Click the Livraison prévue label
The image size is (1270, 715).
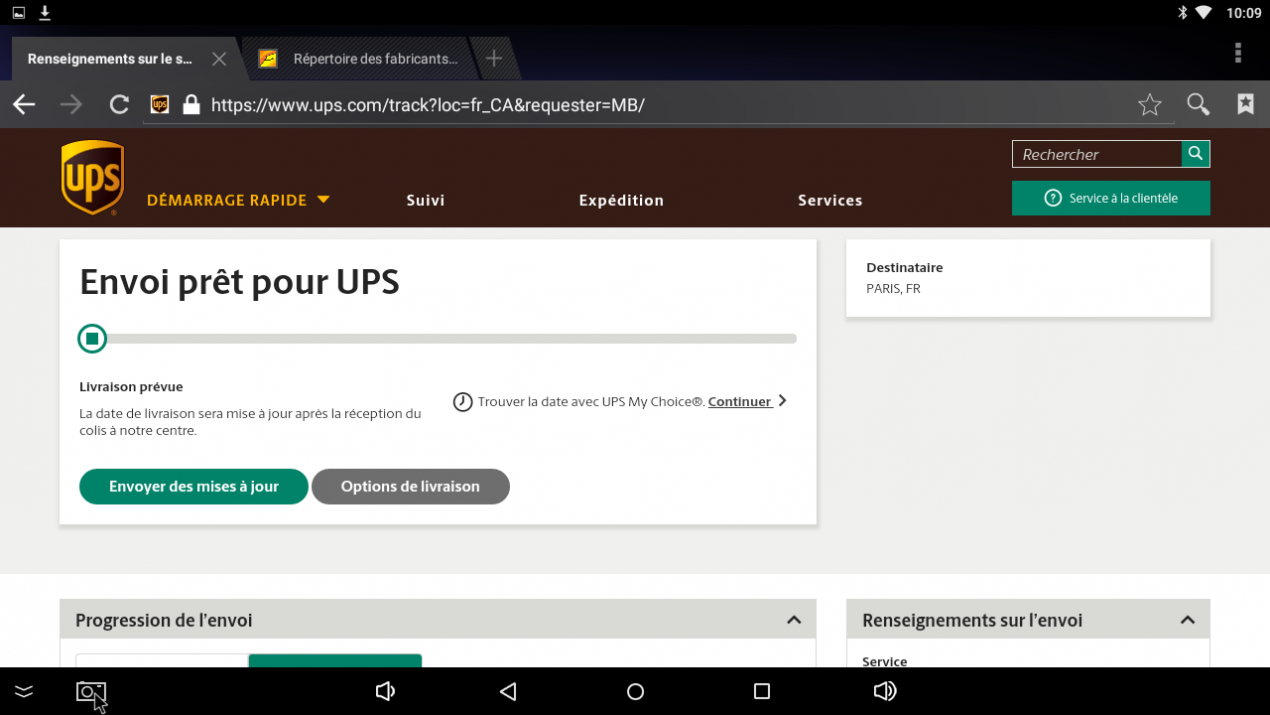point(131,387)
